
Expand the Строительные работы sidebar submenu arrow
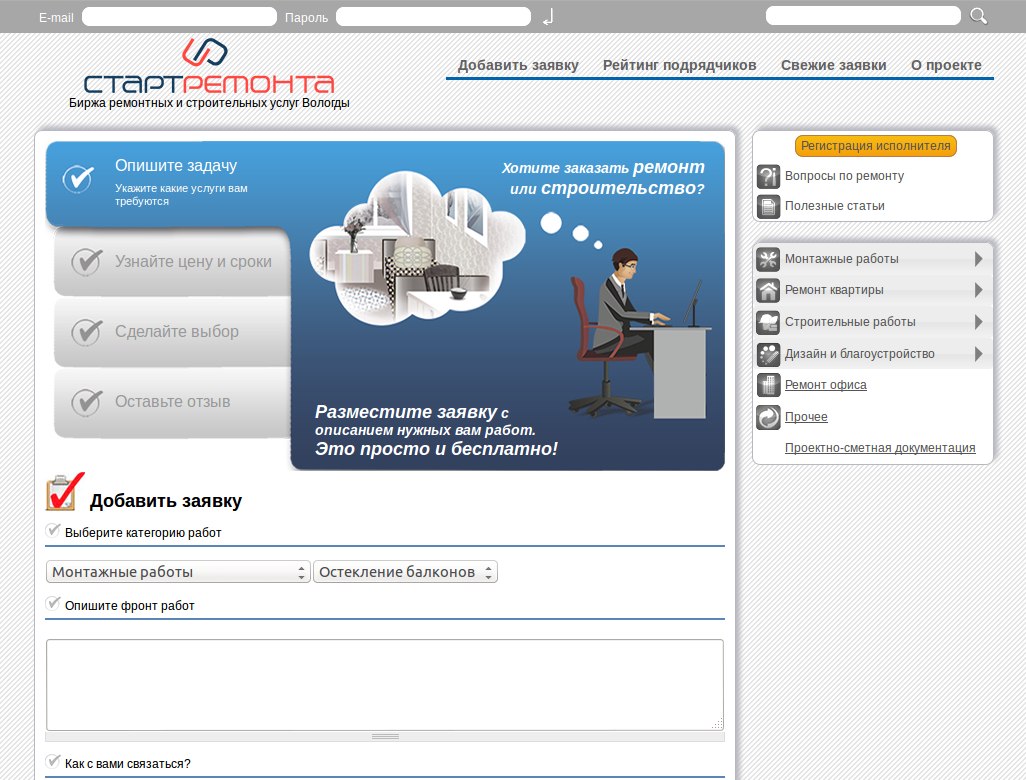(x=978, y=323)
